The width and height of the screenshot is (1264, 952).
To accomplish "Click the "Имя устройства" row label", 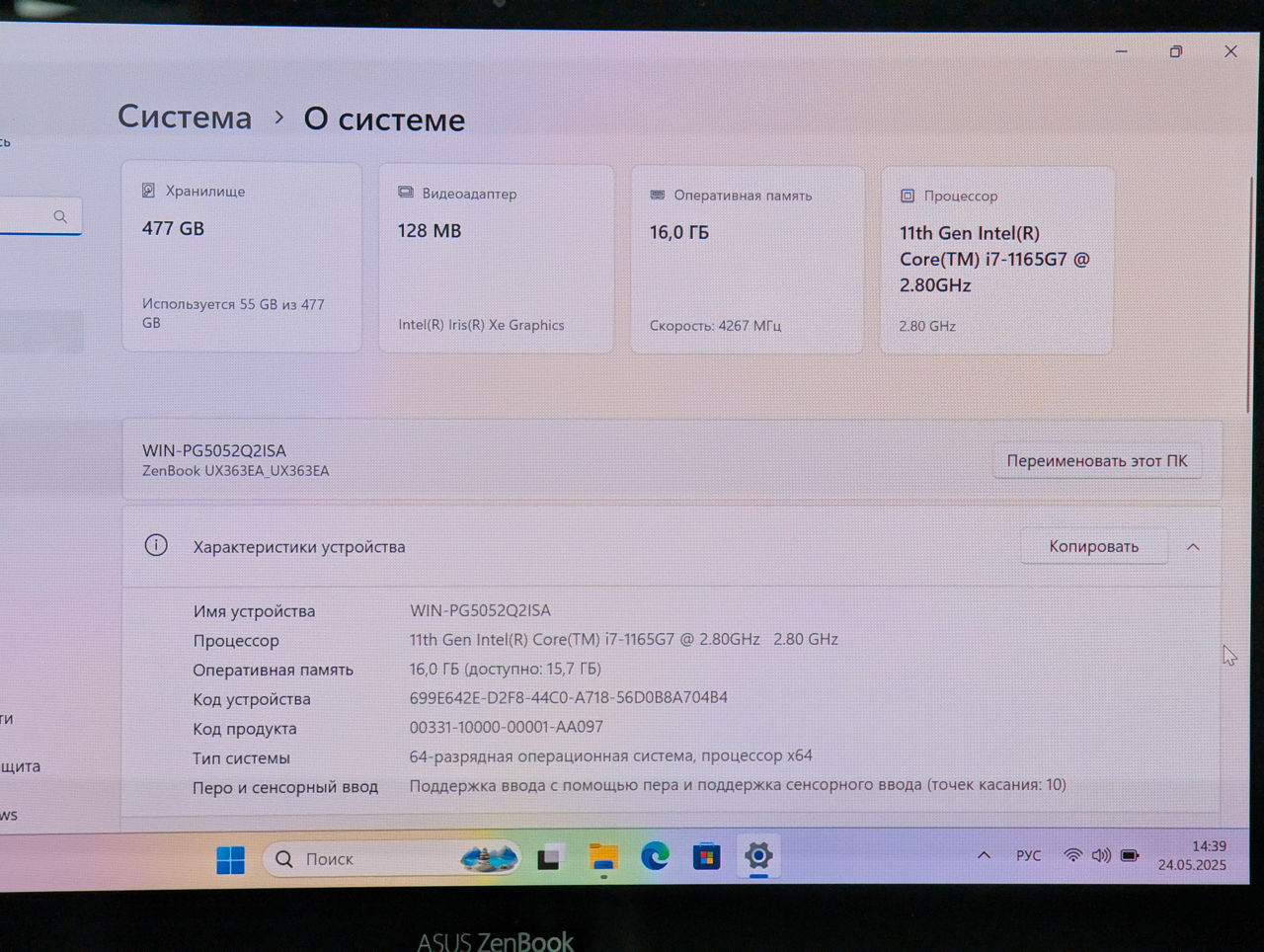I will (255, 611).
